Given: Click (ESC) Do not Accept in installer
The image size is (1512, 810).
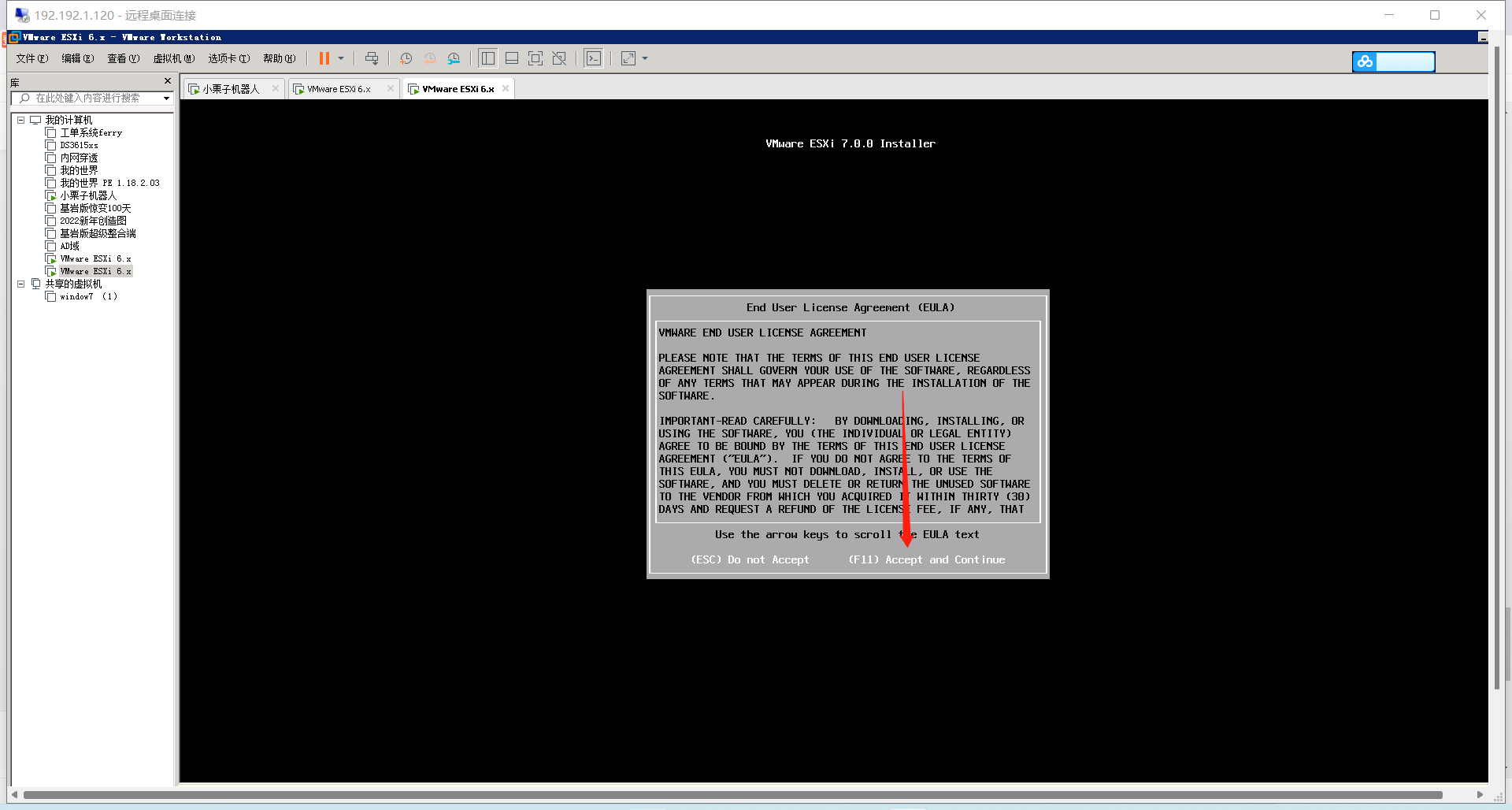Looking at the screenshot, I should pyautogui.click(x=750, y=560).
